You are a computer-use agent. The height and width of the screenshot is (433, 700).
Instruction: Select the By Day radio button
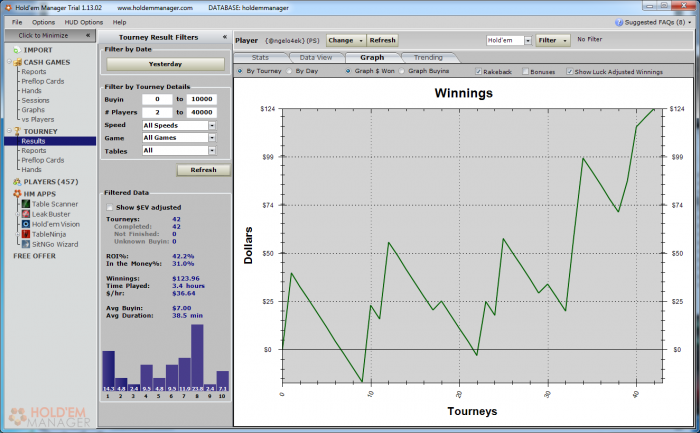tap(289, 71)
